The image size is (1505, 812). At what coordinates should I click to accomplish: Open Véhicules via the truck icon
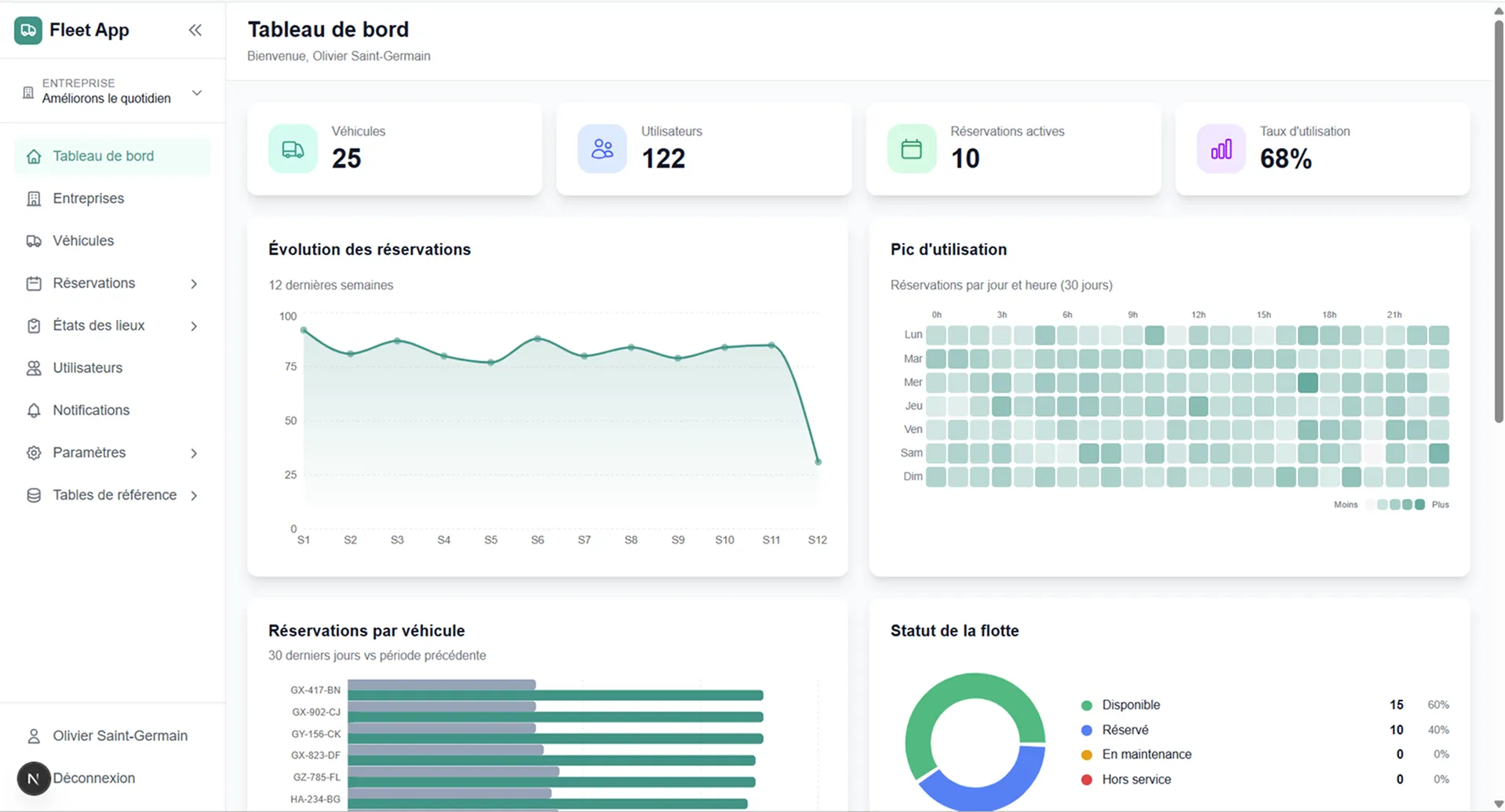point(33,241)
